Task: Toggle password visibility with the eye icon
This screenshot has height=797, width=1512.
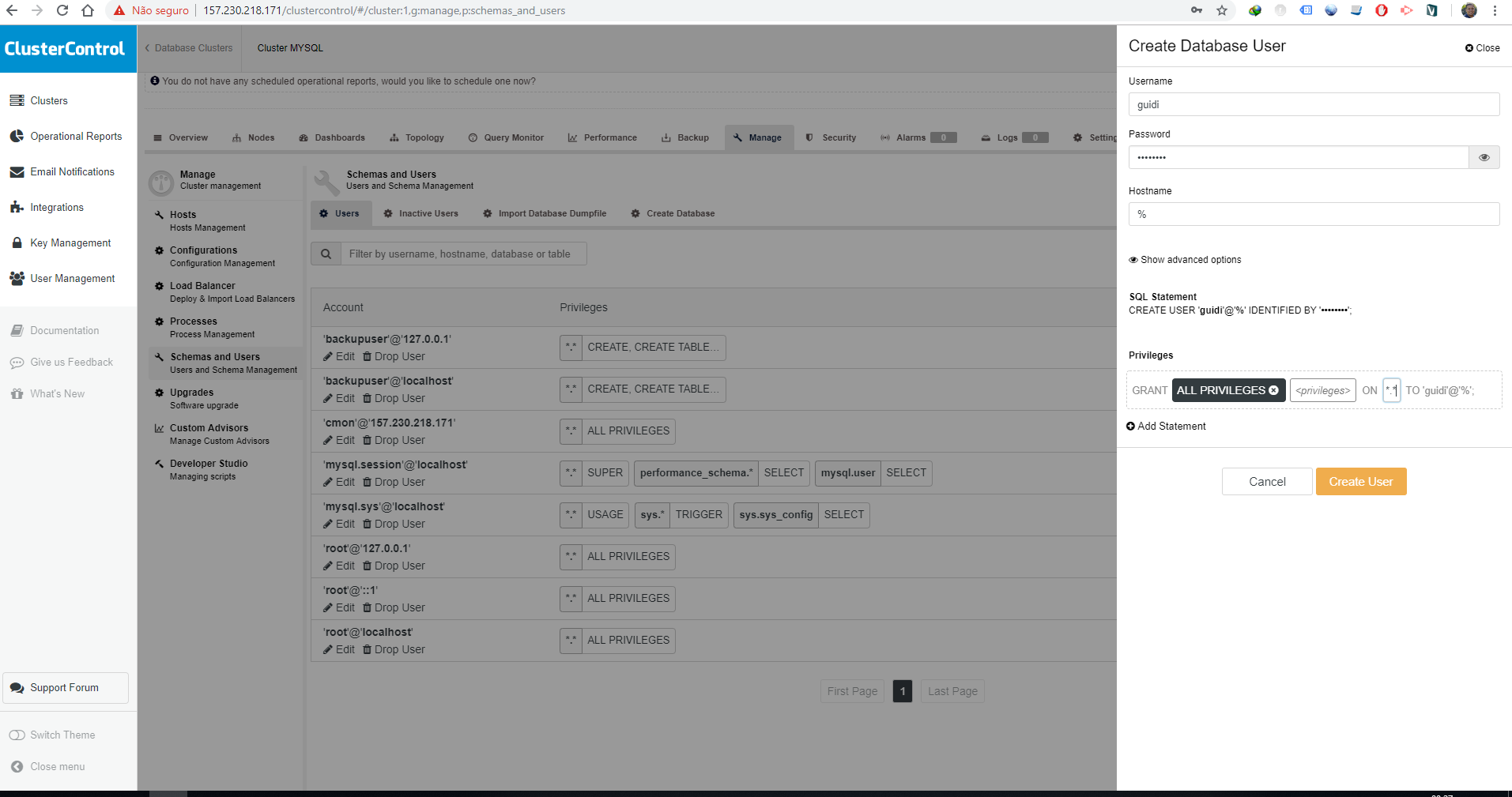Action: pyautogui.click(x=1484, y=157)
